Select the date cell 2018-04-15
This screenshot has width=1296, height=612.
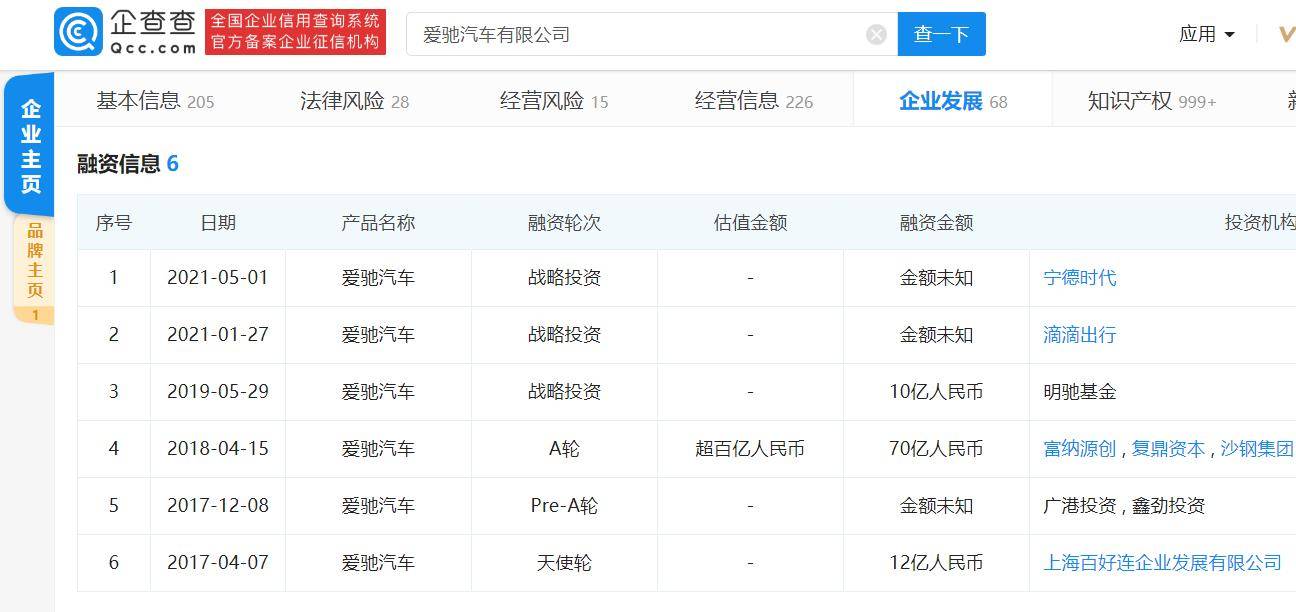(x=218, y=449)
